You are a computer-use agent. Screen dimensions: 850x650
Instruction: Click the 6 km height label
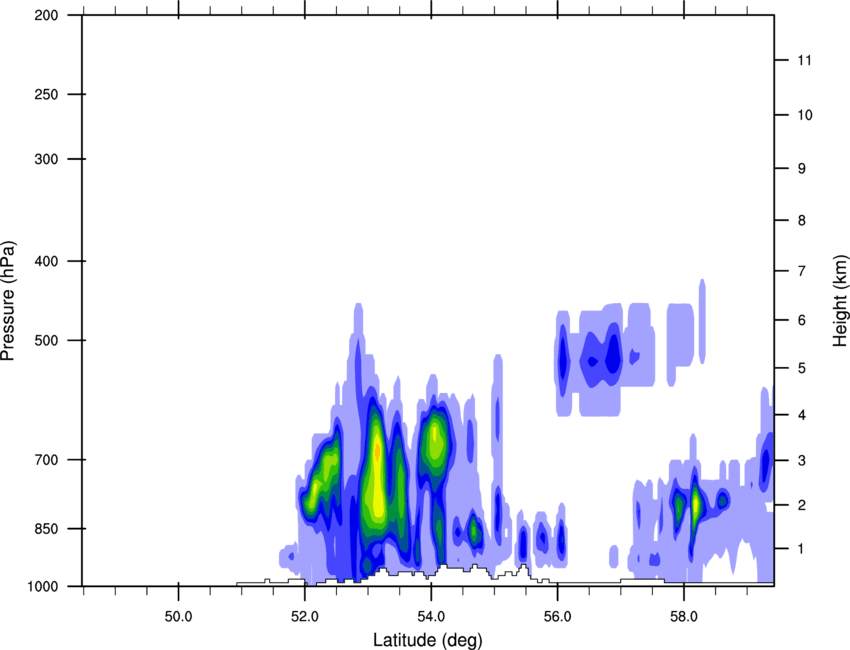[802, 320]
